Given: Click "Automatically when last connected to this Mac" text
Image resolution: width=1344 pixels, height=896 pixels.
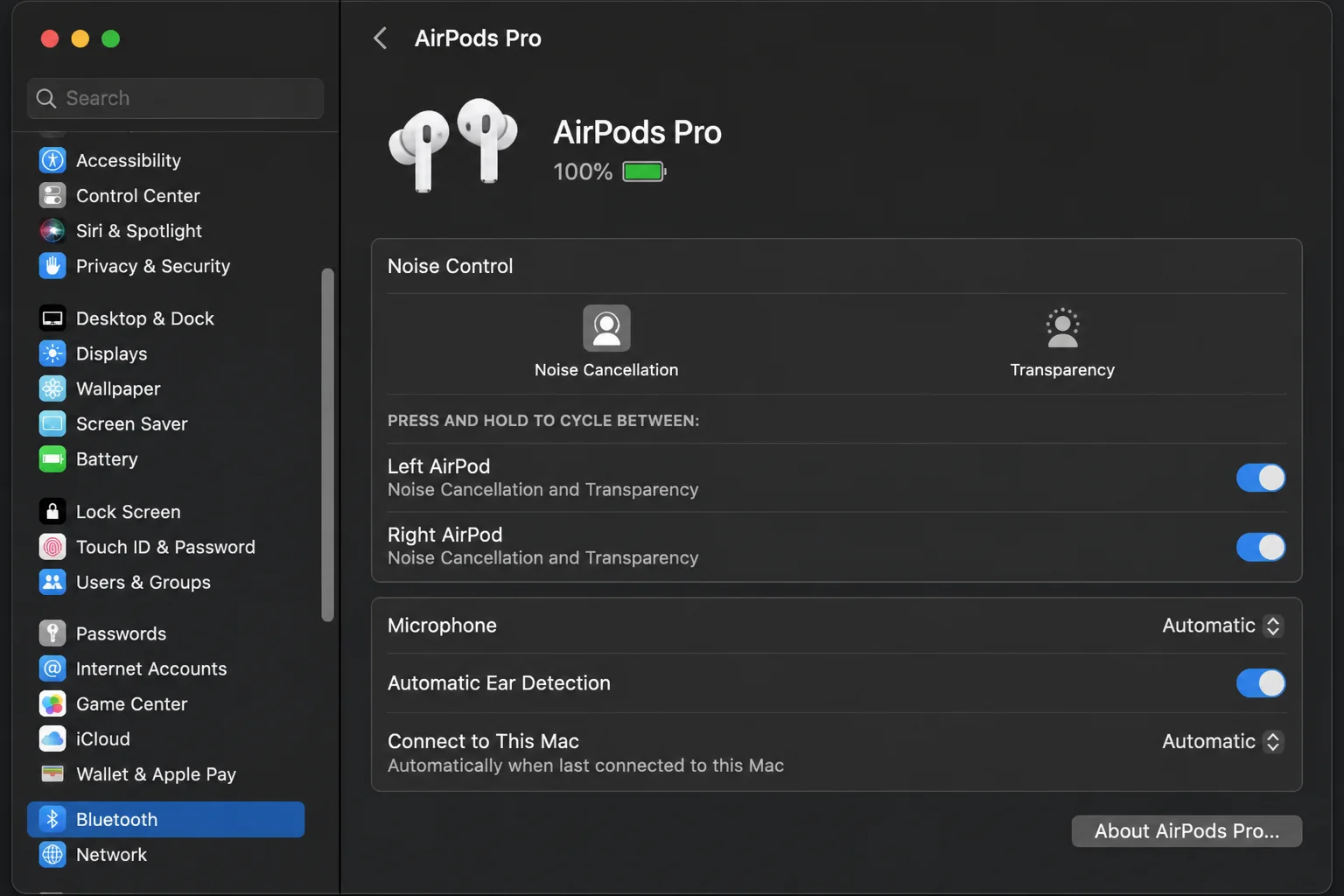Looking at the screenshot, I should pyautogui.click(x=585, y=766).
